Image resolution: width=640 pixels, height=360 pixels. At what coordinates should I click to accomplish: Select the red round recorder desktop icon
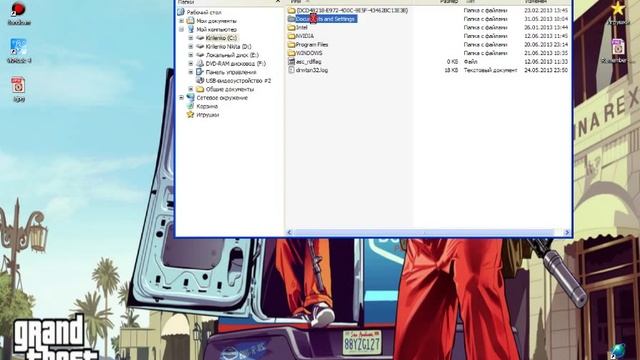click(18, 9)
